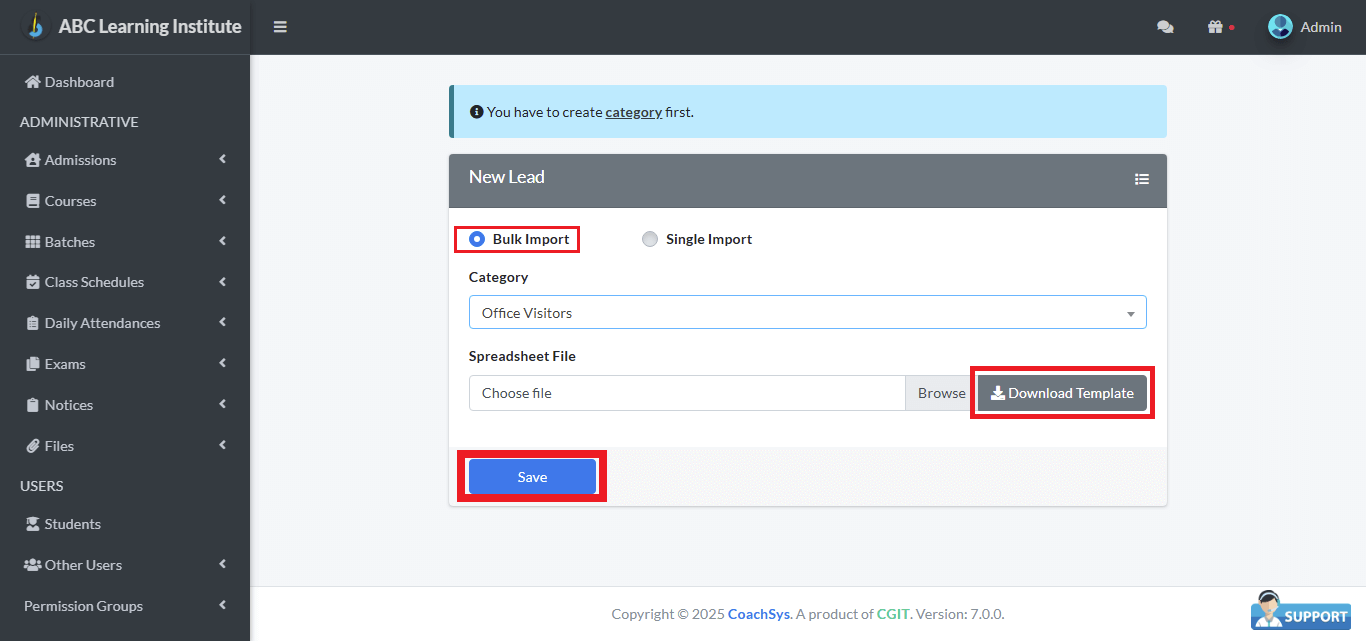
Task: Enable the Admin profile avatar in the top bar
Action: 1280,27
